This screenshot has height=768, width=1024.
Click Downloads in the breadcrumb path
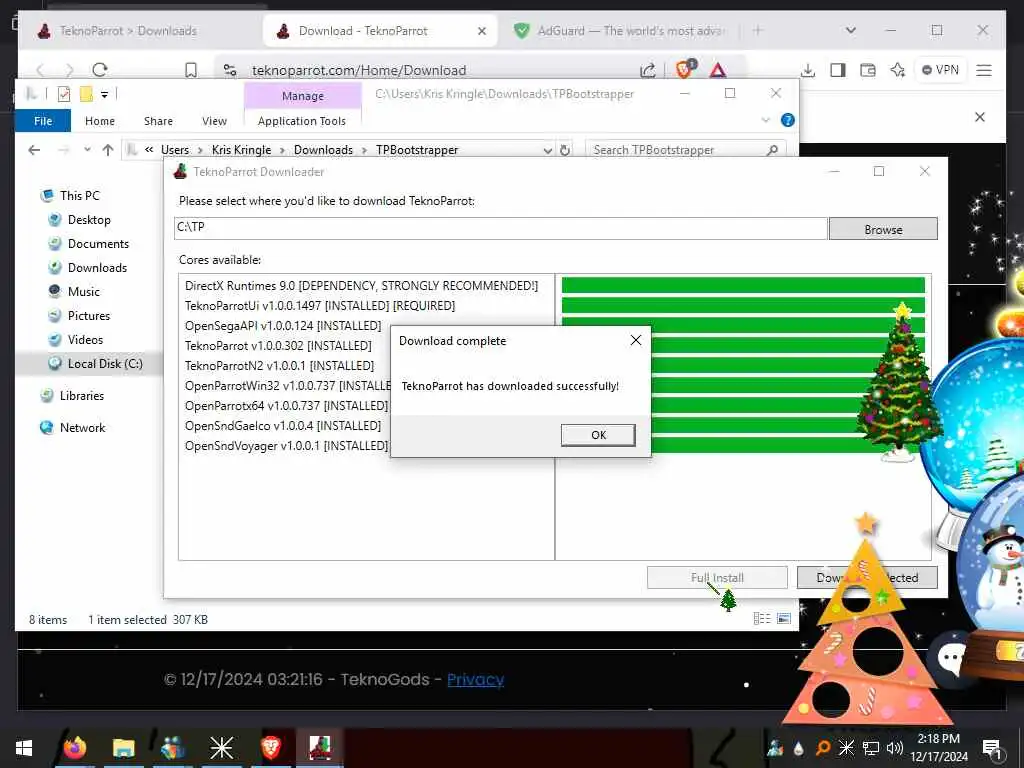323,150
